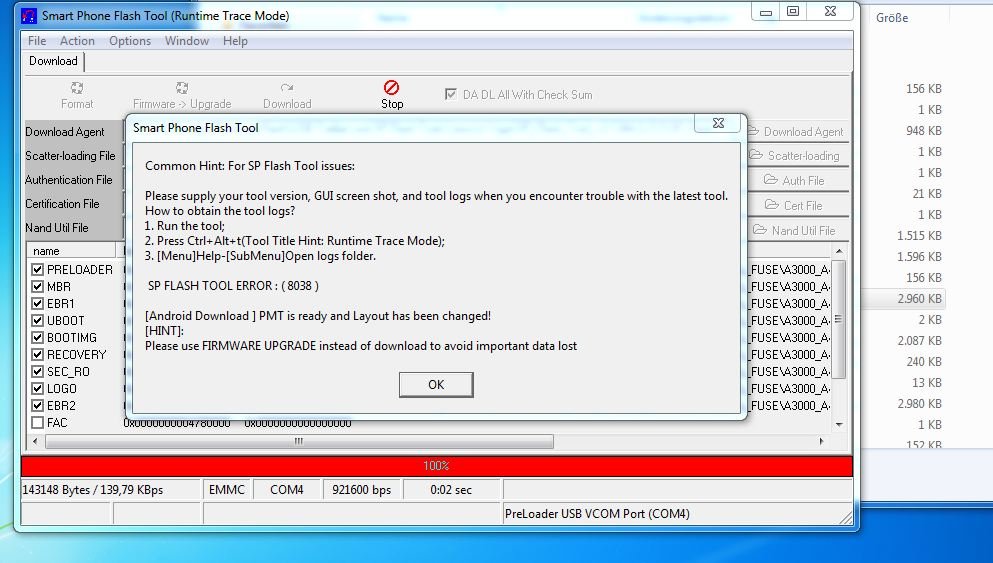
Task: Open the Help menu
Action: (235, 41)
